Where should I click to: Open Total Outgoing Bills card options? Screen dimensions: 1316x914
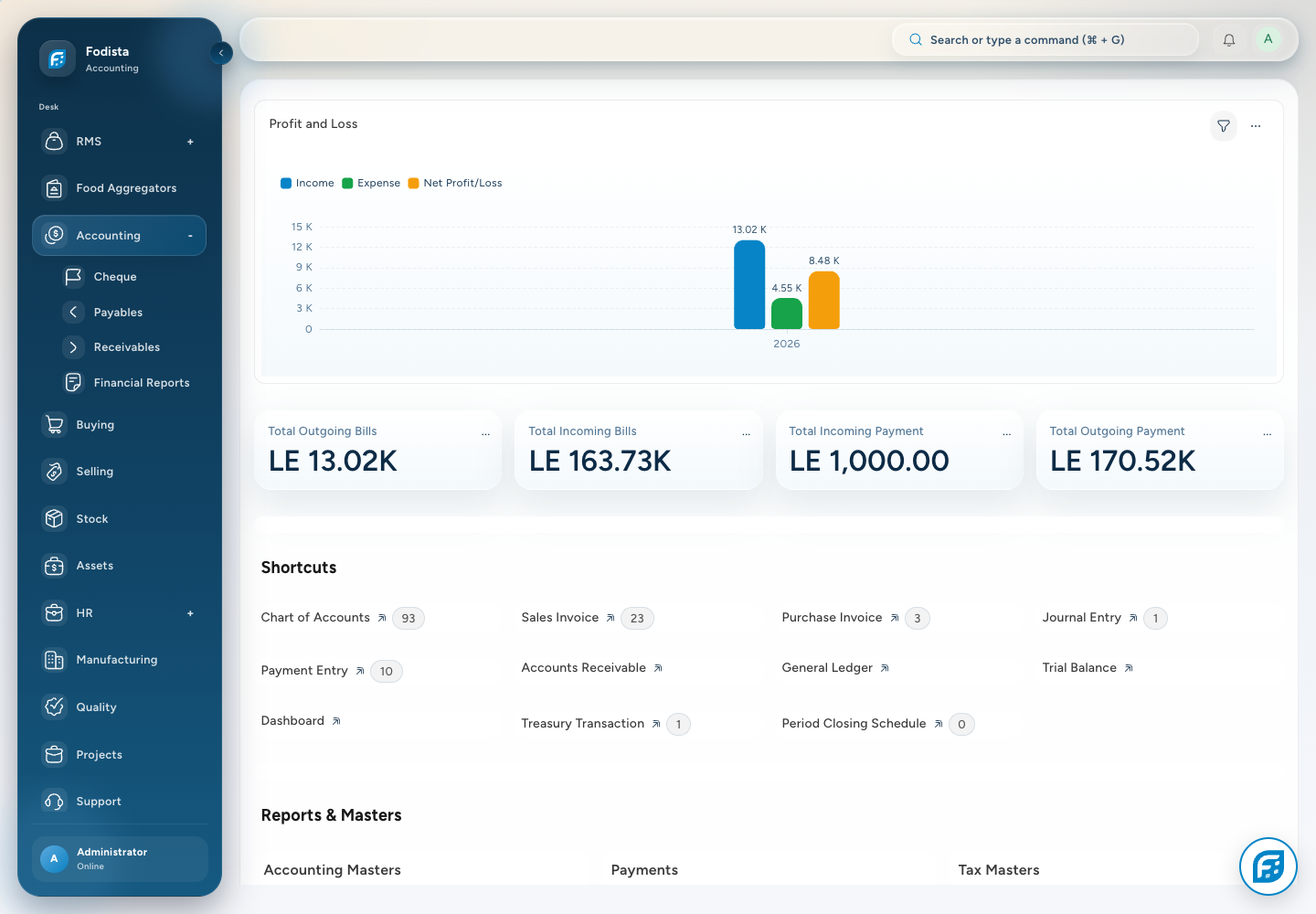point(485,434)
